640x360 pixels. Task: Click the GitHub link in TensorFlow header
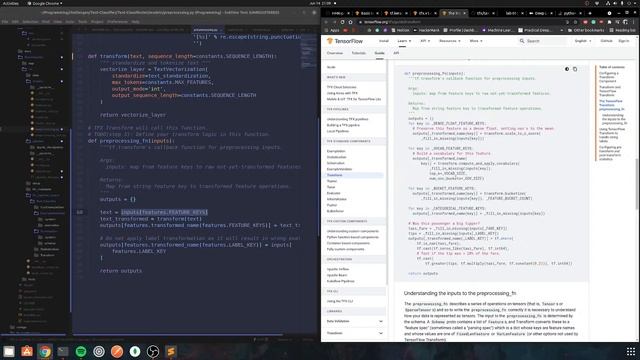pyautogui.click(x=606, y=41)
